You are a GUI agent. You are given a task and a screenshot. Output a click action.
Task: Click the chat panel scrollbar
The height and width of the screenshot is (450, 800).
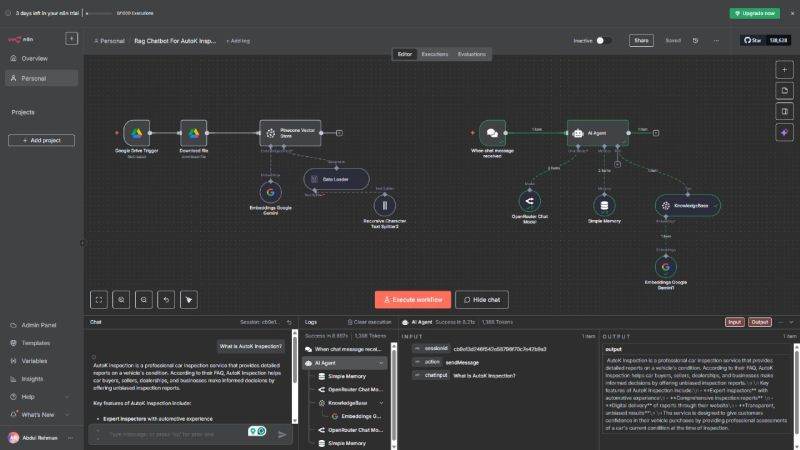[x=294, y=376]
